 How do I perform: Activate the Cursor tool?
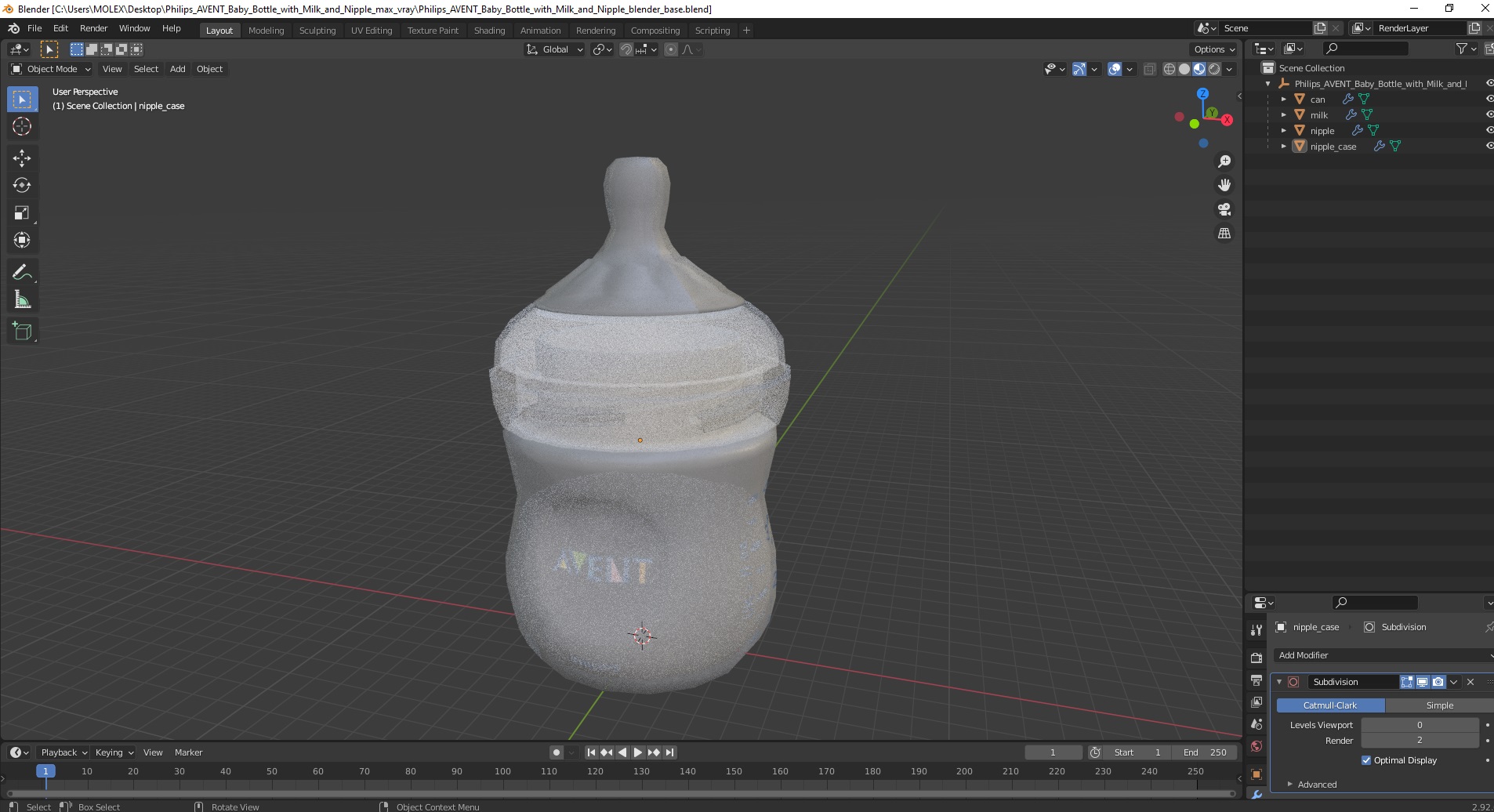point(22,126)
